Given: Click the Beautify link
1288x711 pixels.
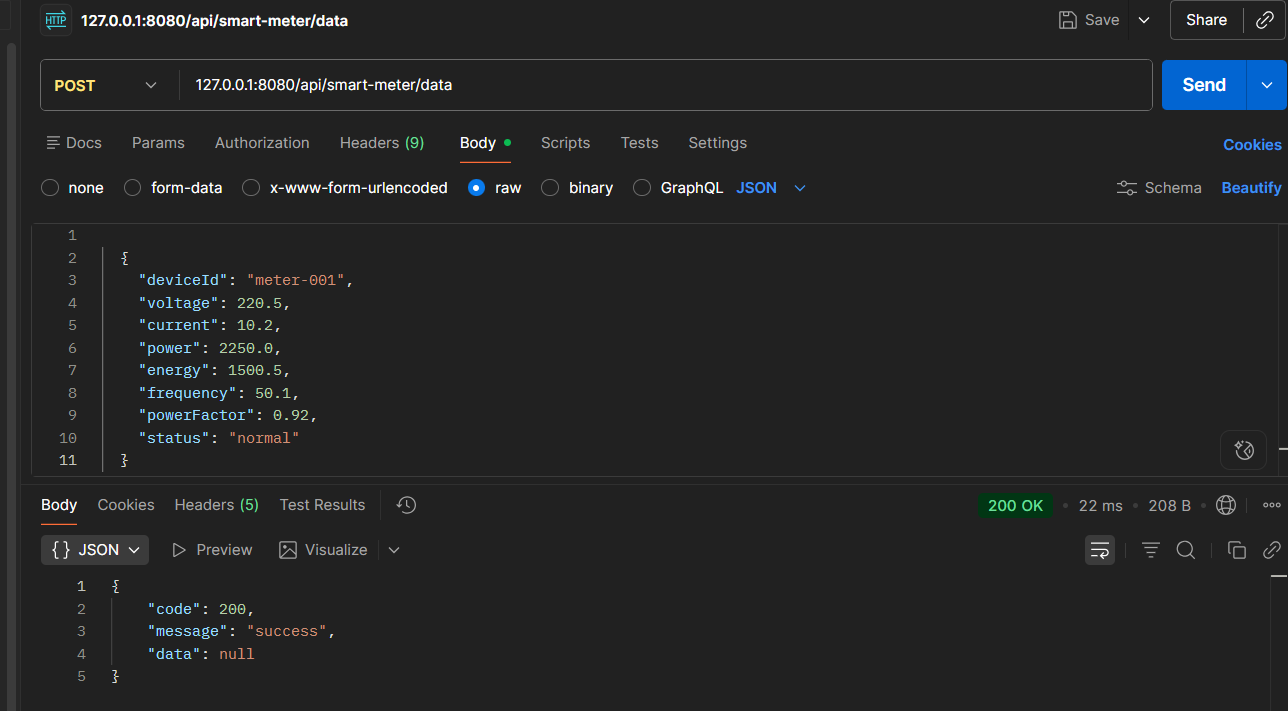Looking at the screenshot, I should pos(1251,188).
